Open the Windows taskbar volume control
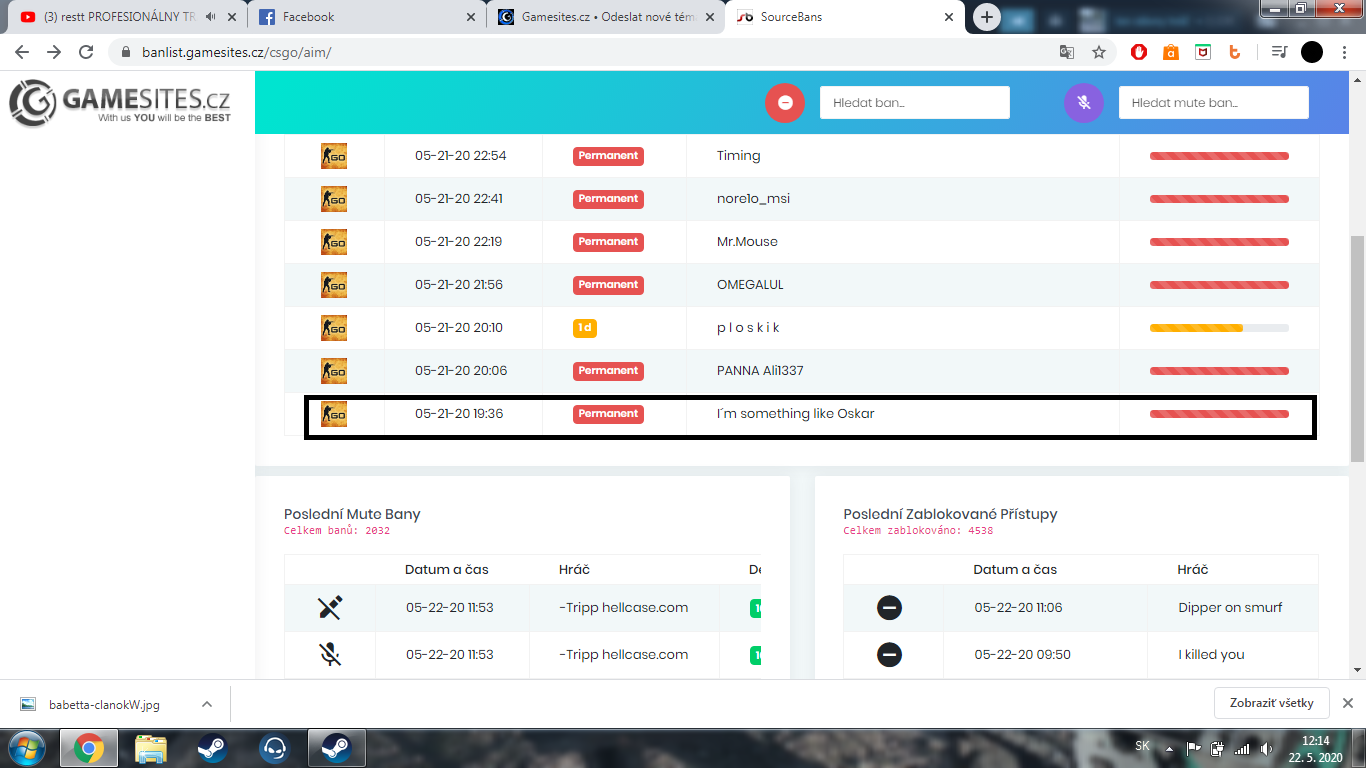Viewport: 1366px width, 768px height. pos(1266,748)
